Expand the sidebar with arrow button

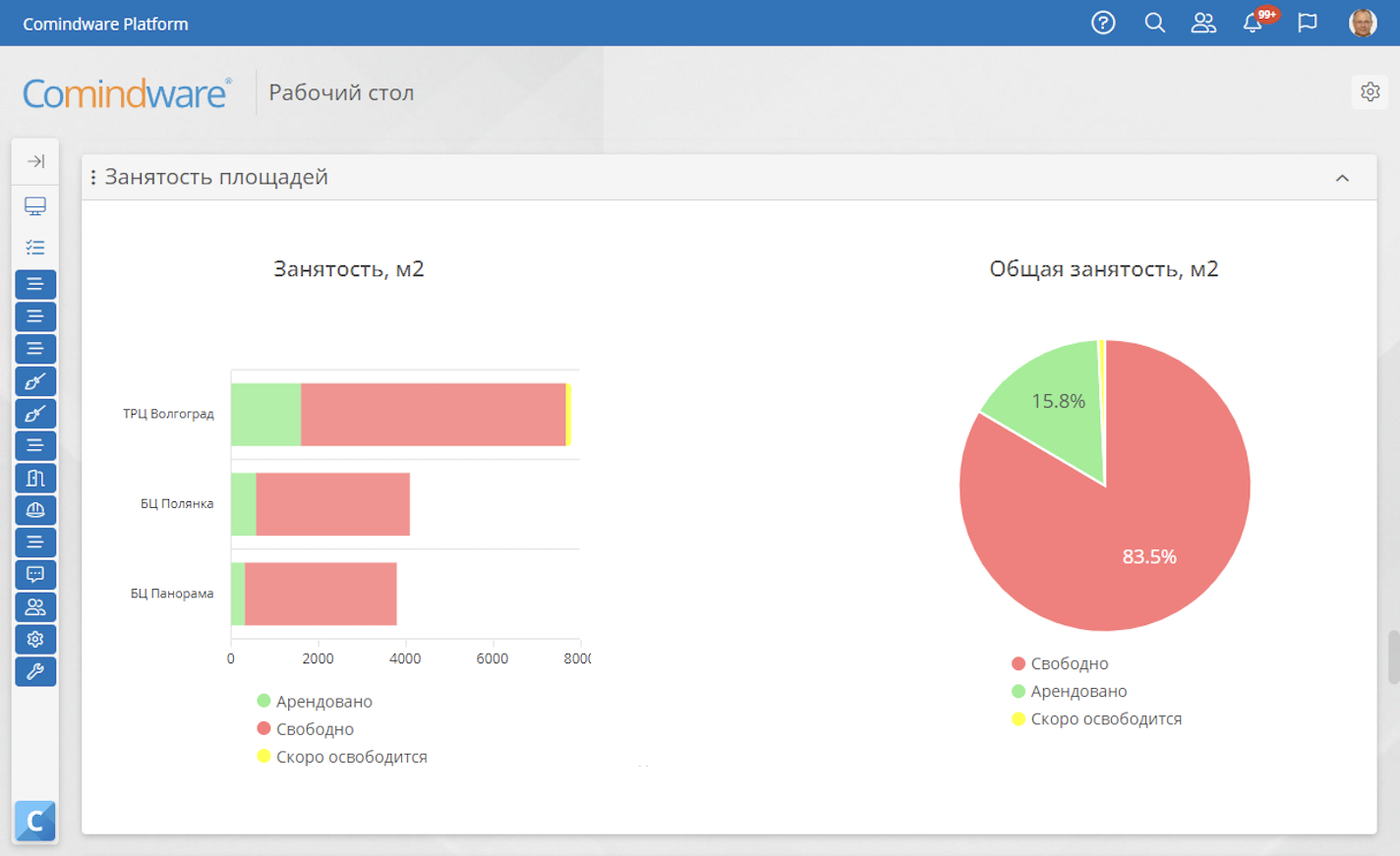click(35, 161)
